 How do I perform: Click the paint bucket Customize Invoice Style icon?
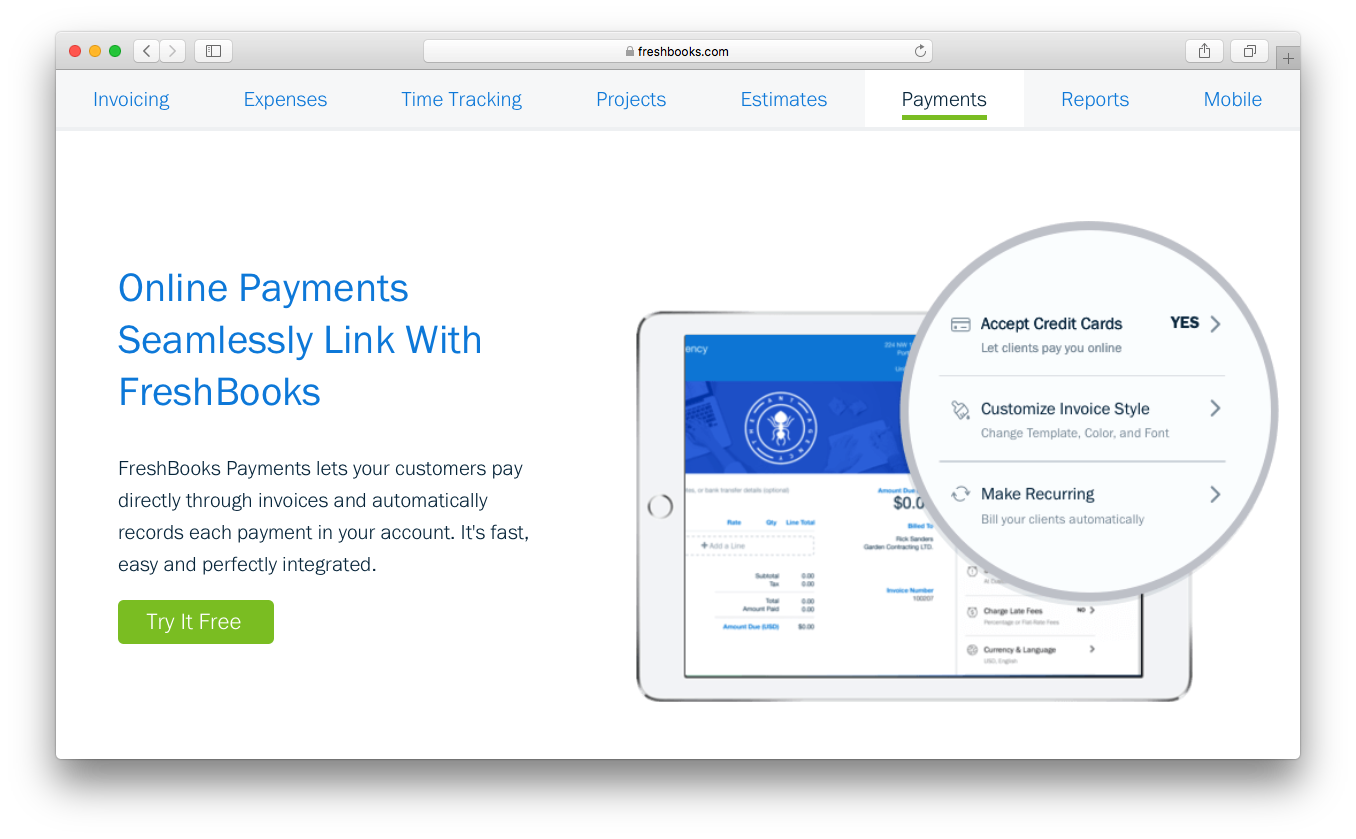pyautogui.click(x=960, y=409)
